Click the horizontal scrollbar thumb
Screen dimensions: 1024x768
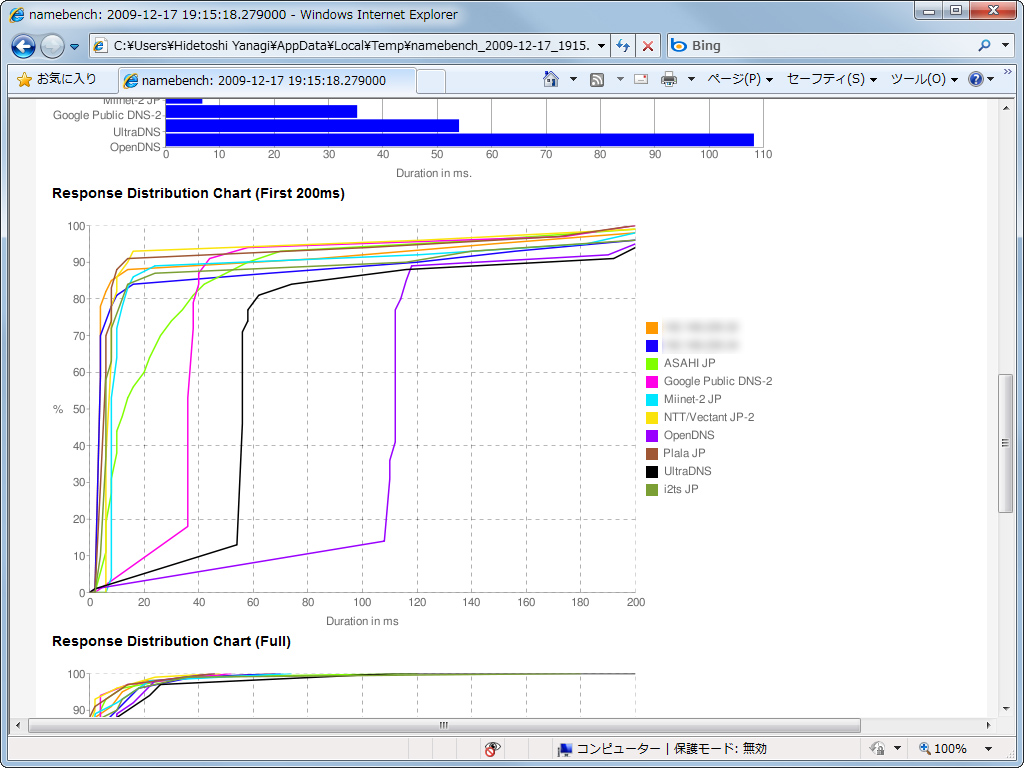(444, 725)
